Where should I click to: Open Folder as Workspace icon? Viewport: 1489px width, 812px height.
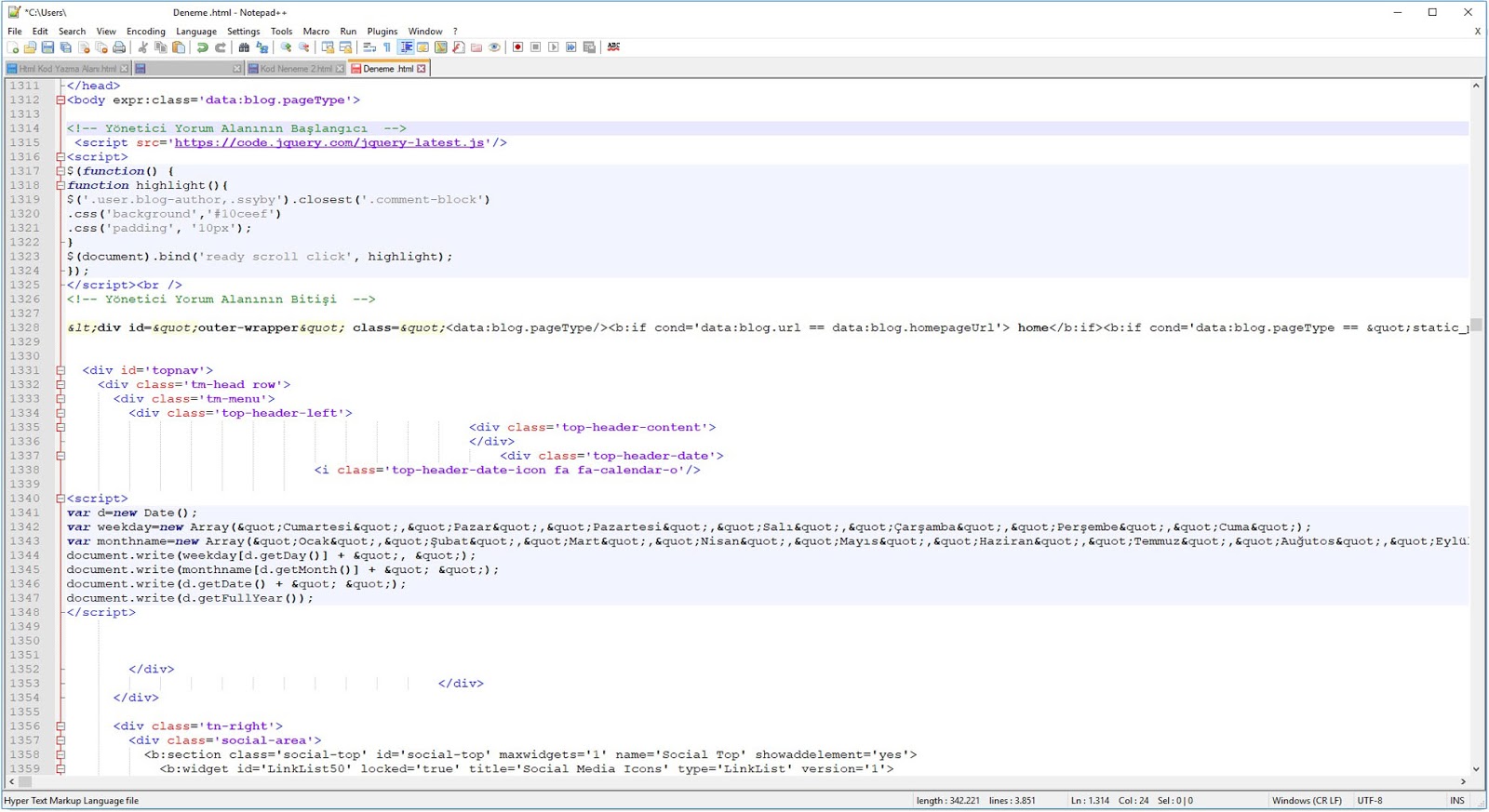tap(476, 47)
